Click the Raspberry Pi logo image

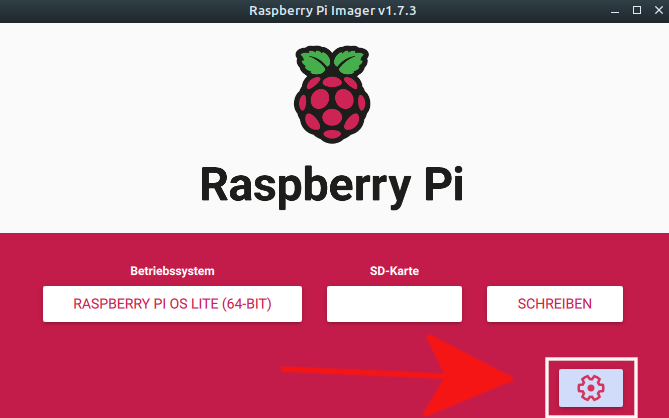(x=332, y=94)
